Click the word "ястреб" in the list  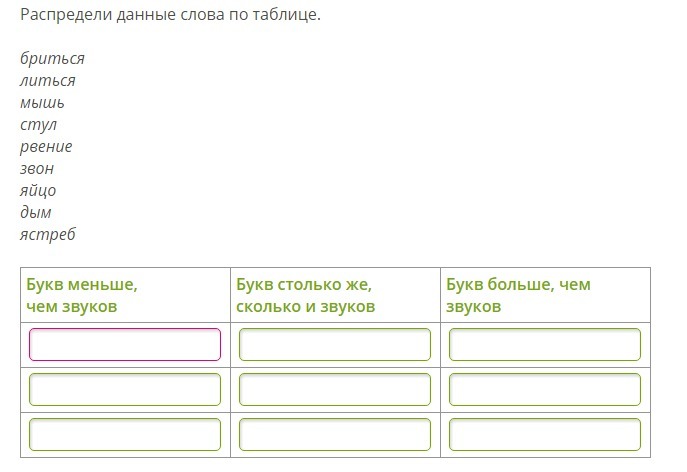(x=48, y=234)
